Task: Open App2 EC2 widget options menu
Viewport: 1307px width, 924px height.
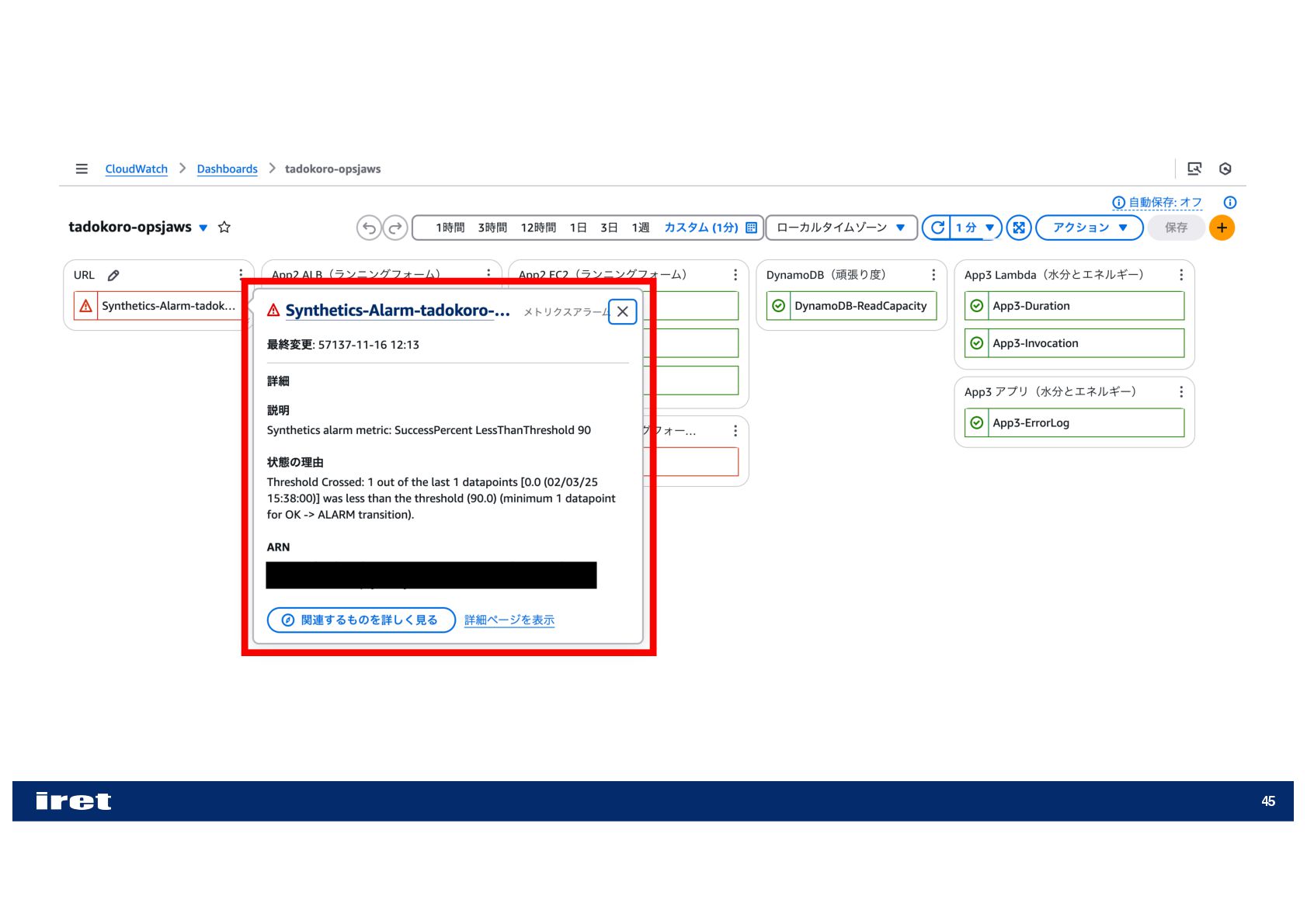Action: [x=735, y=275]
